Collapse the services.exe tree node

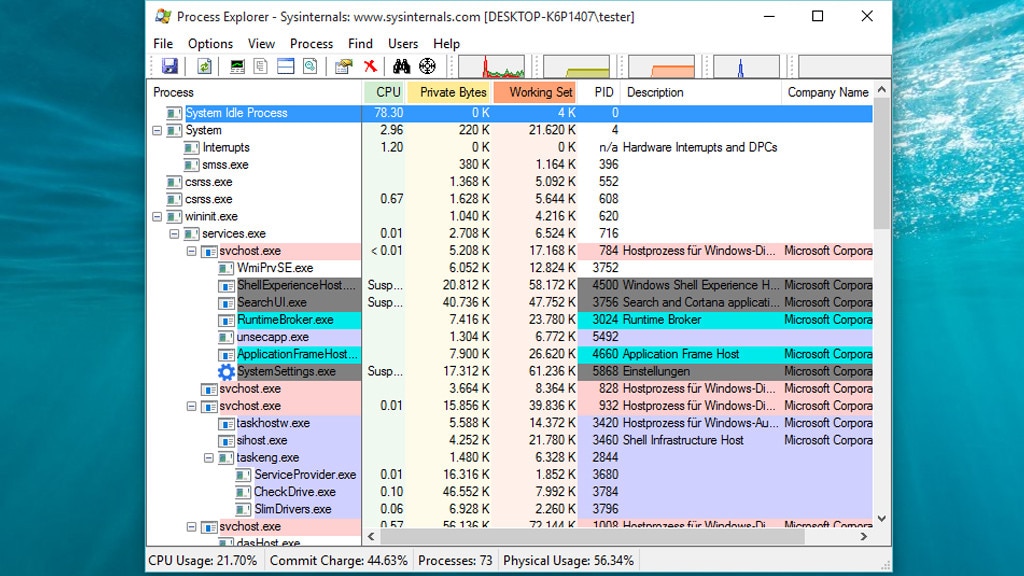[x=173, y=233]
